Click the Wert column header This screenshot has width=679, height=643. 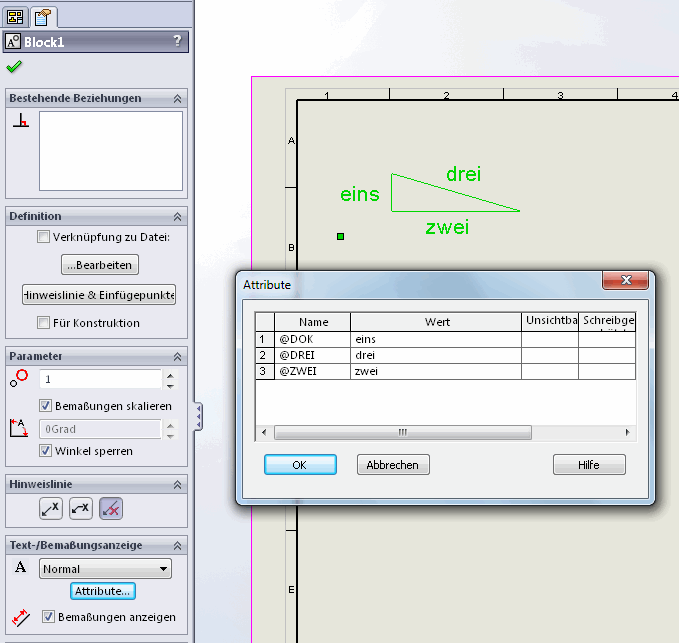pos(436,322)
